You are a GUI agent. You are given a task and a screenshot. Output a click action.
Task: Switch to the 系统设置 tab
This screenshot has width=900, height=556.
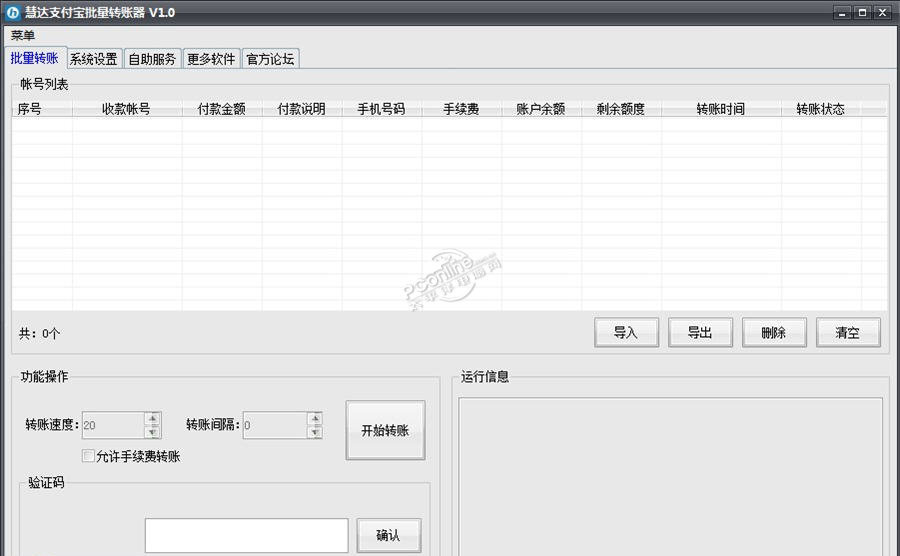click(x=94, y=59)
